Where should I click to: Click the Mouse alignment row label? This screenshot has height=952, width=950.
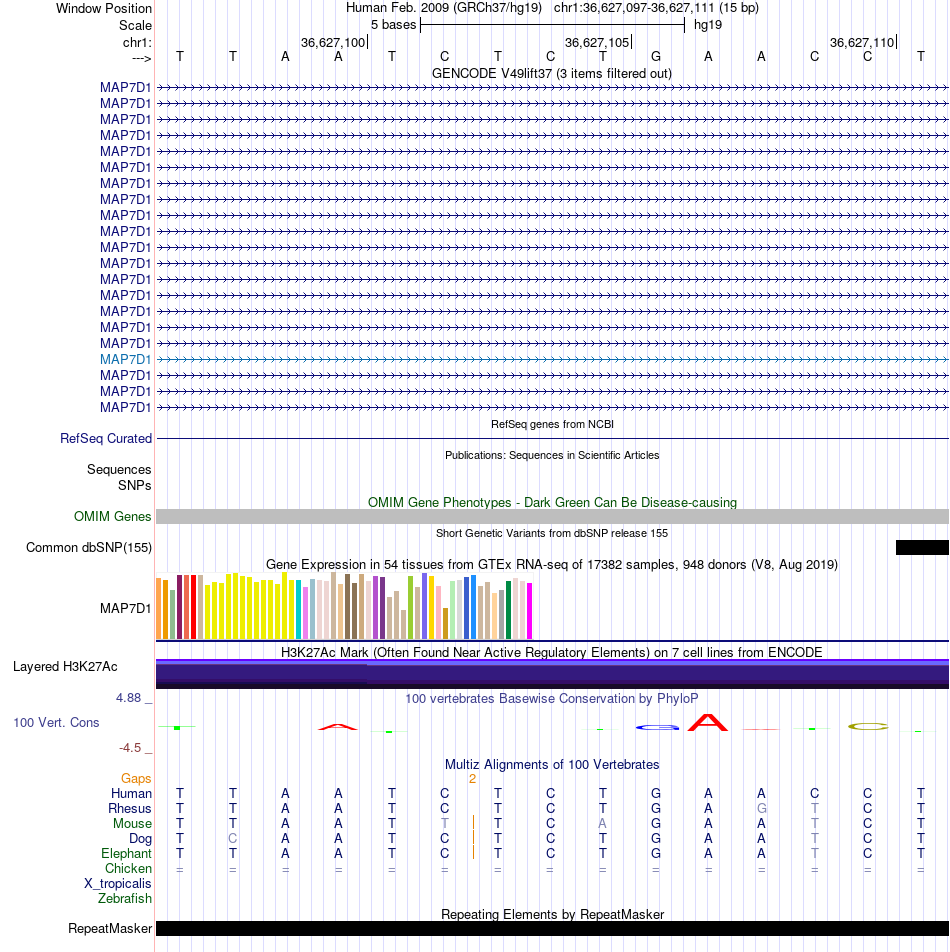tap(132, 823)
